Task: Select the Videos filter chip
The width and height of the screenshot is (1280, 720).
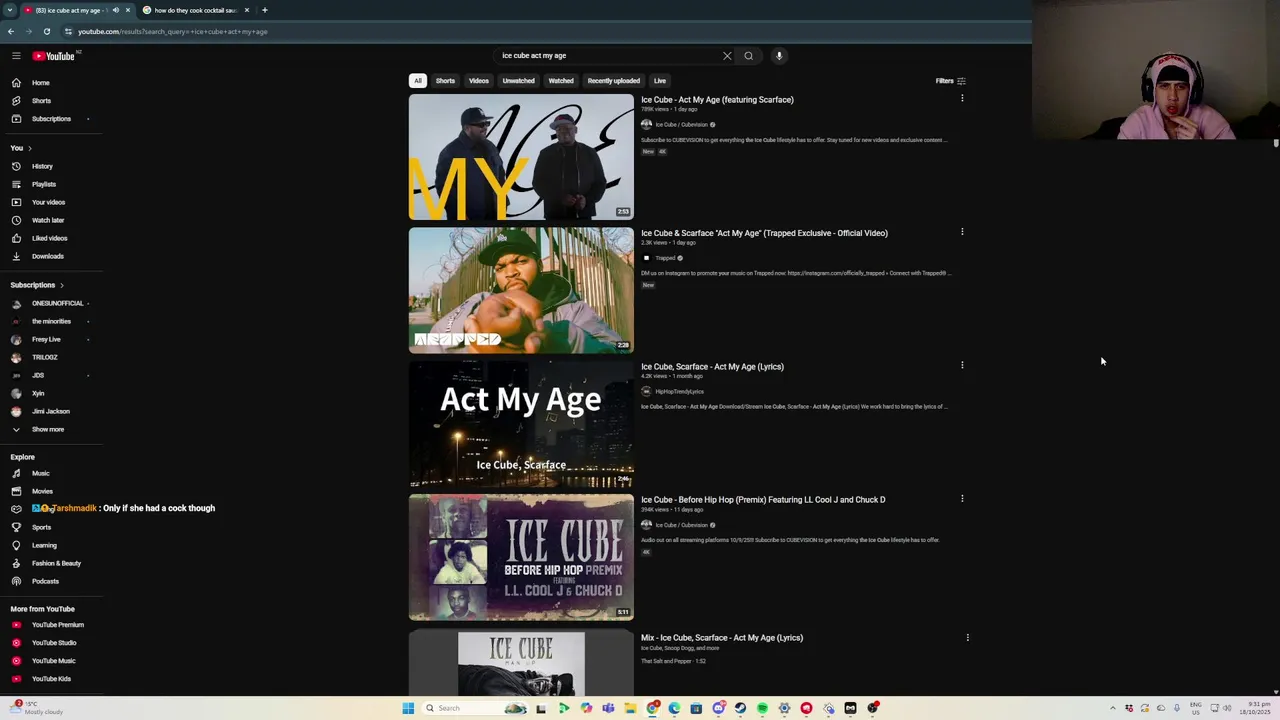Action: click(479, 81)
